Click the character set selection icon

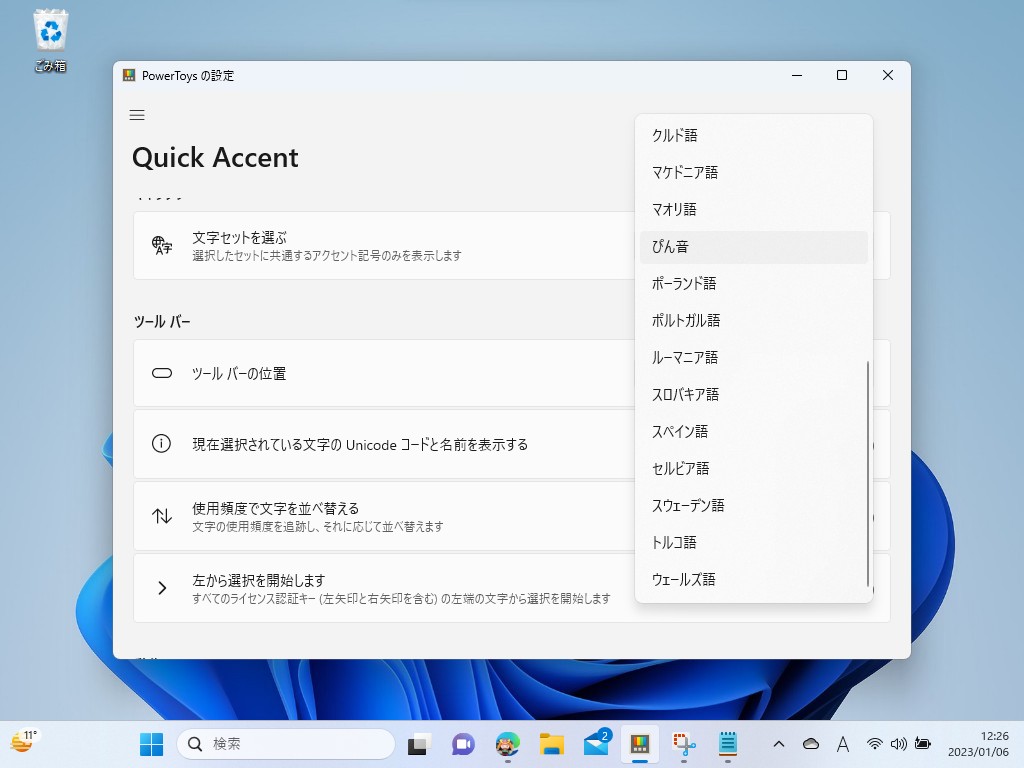[x=163, y=245]
